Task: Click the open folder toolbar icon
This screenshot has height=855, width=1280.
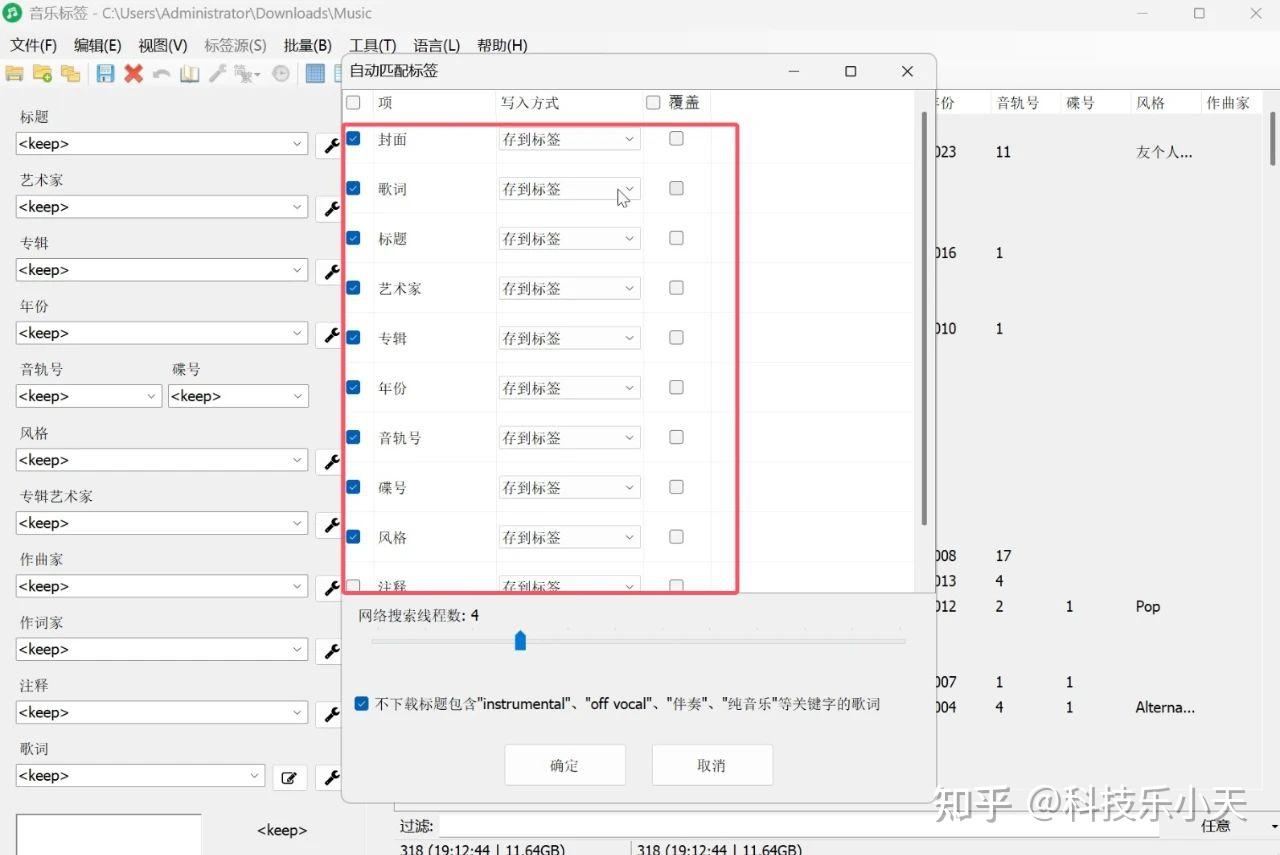Action: (14, 73)
